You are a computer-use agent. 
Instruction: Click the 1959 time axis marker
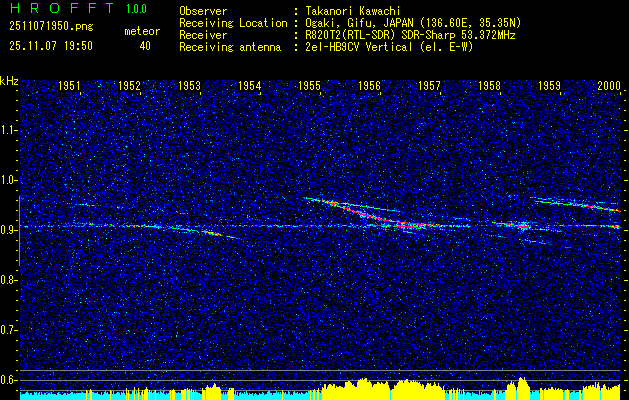click(550, 85)
